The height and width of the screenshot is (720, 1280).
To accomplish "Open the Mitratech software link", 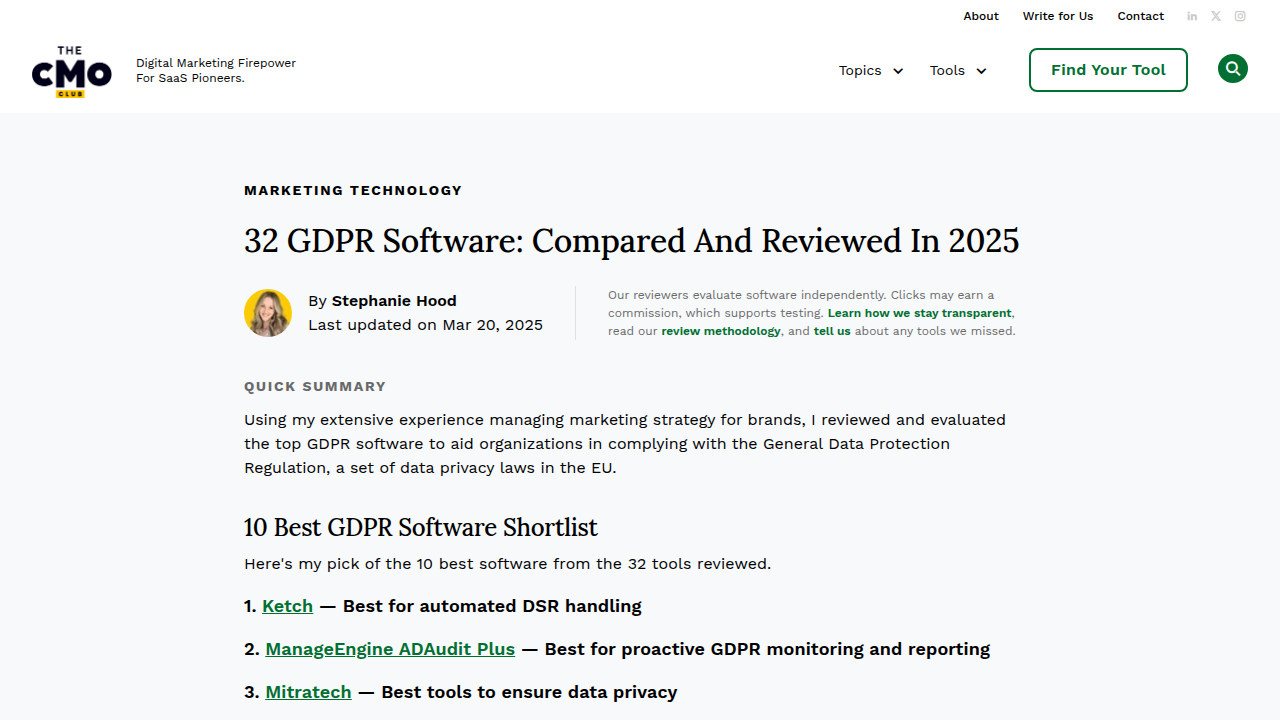I will click(308, 692).
